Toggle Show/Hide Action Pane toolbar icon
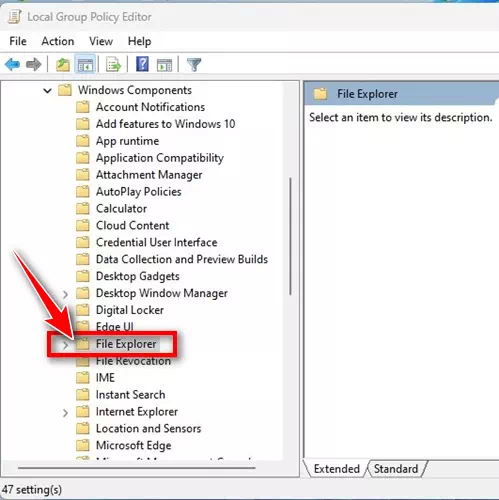Screen dimensions: 499x500 click(x=164, y=65)
